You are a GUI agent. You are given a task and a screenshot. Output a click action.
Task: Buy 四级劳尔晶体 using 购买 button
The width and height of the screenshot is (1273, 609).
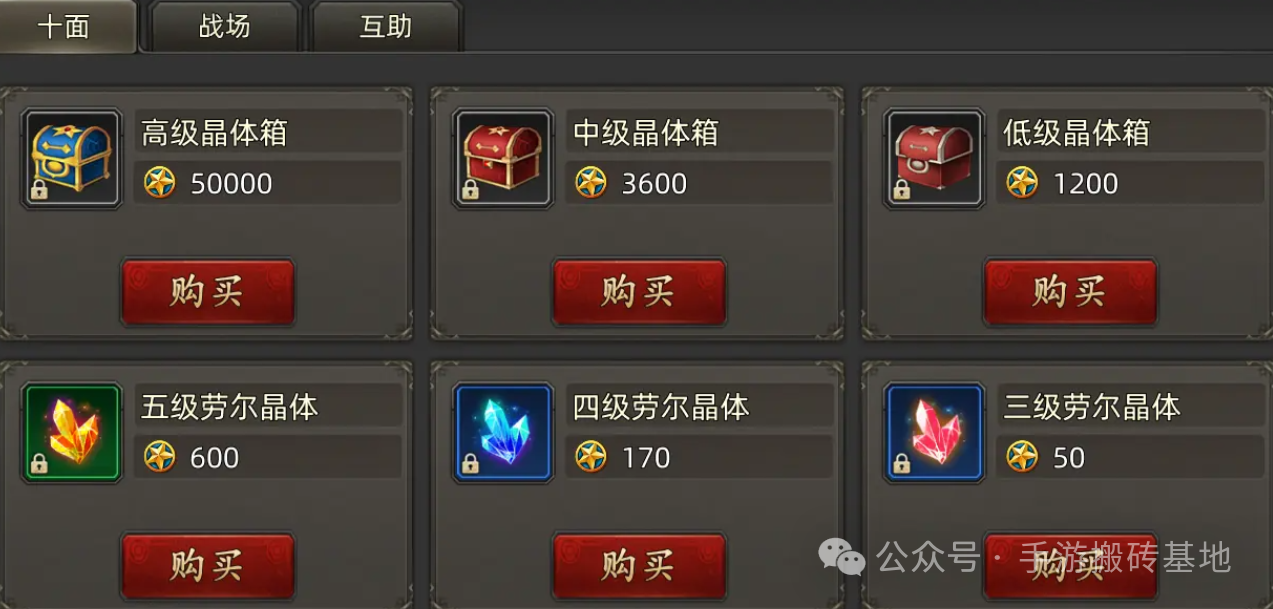point(639,566)
